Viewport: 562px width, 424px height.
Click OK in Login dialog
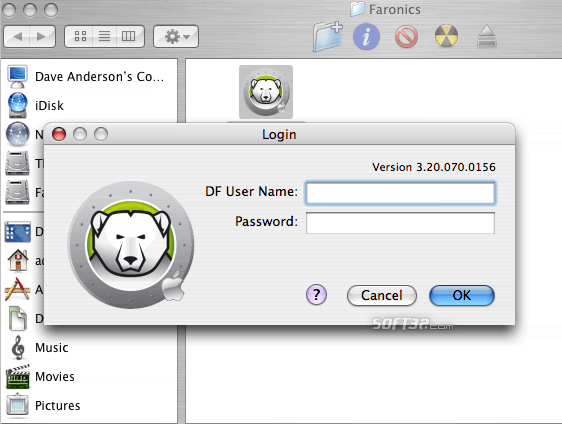click(x=462, y=296)
